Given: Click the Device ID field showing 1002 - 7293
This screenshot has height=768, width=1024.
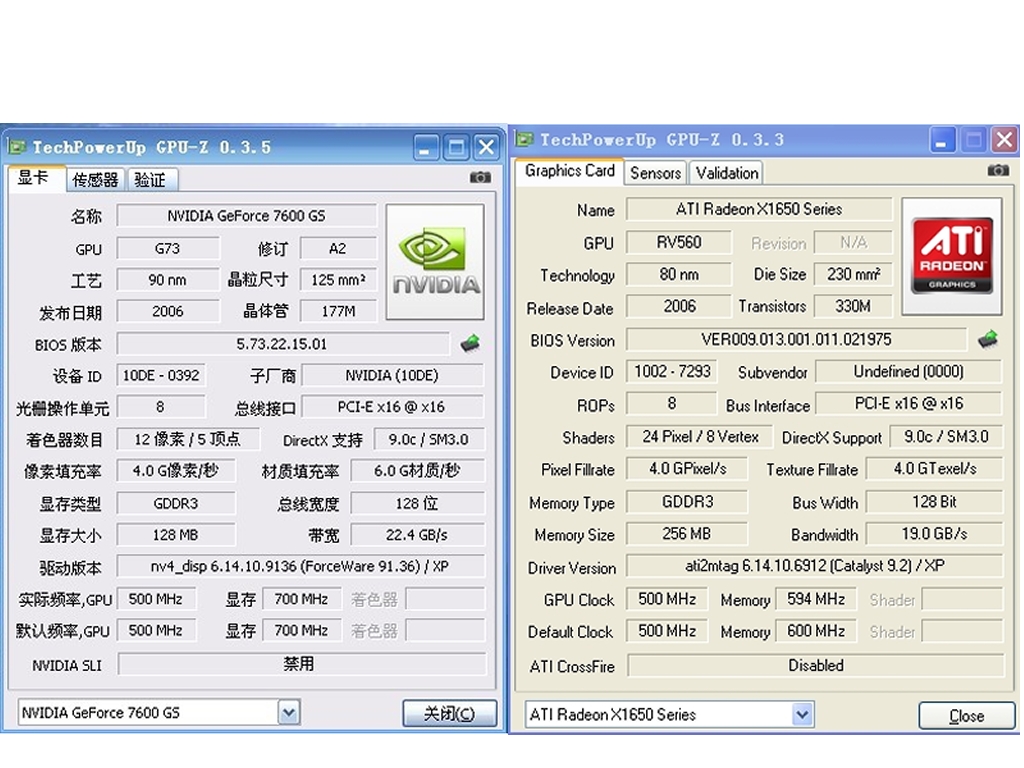Looking at the screenshot, I should pos(670,371).
